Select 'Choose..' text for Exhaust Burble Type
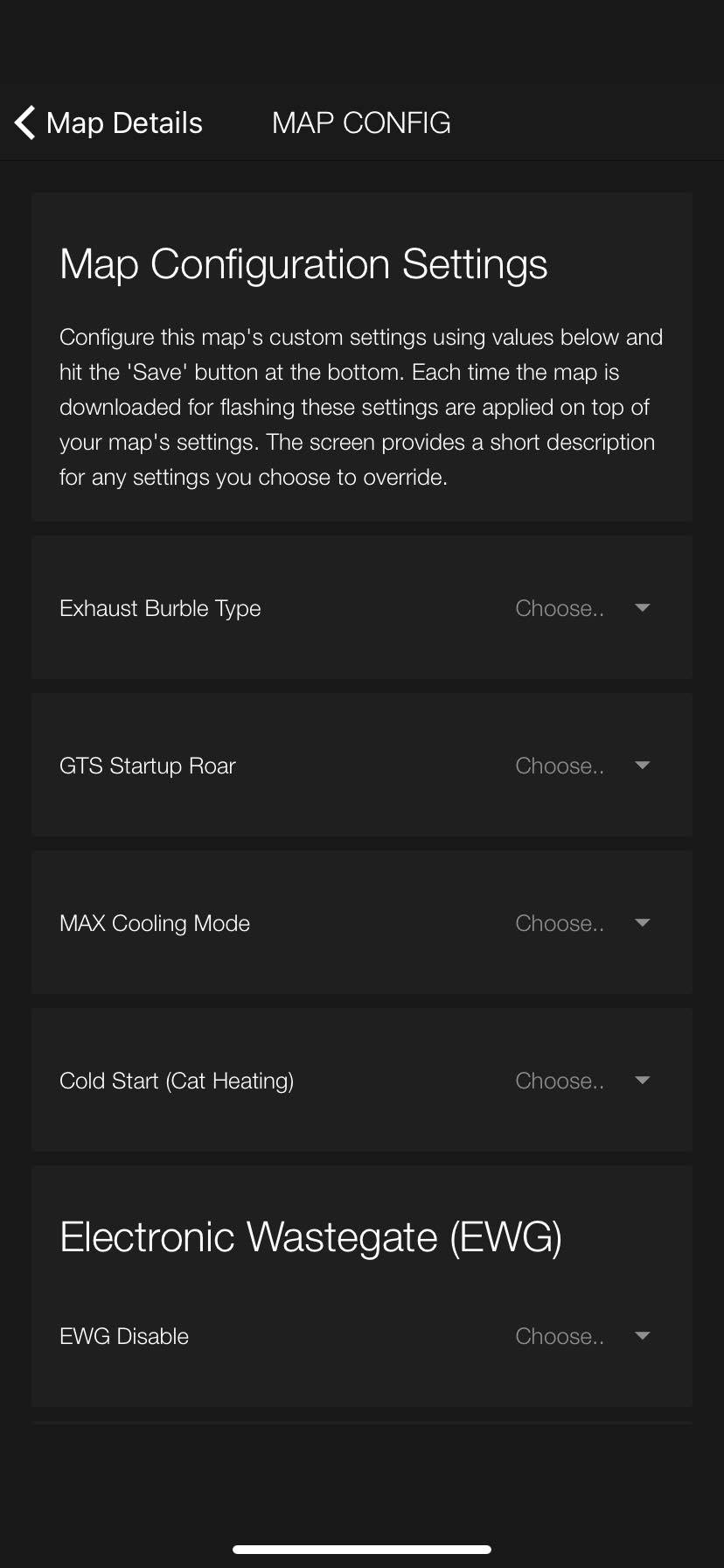 click(560, 608)
